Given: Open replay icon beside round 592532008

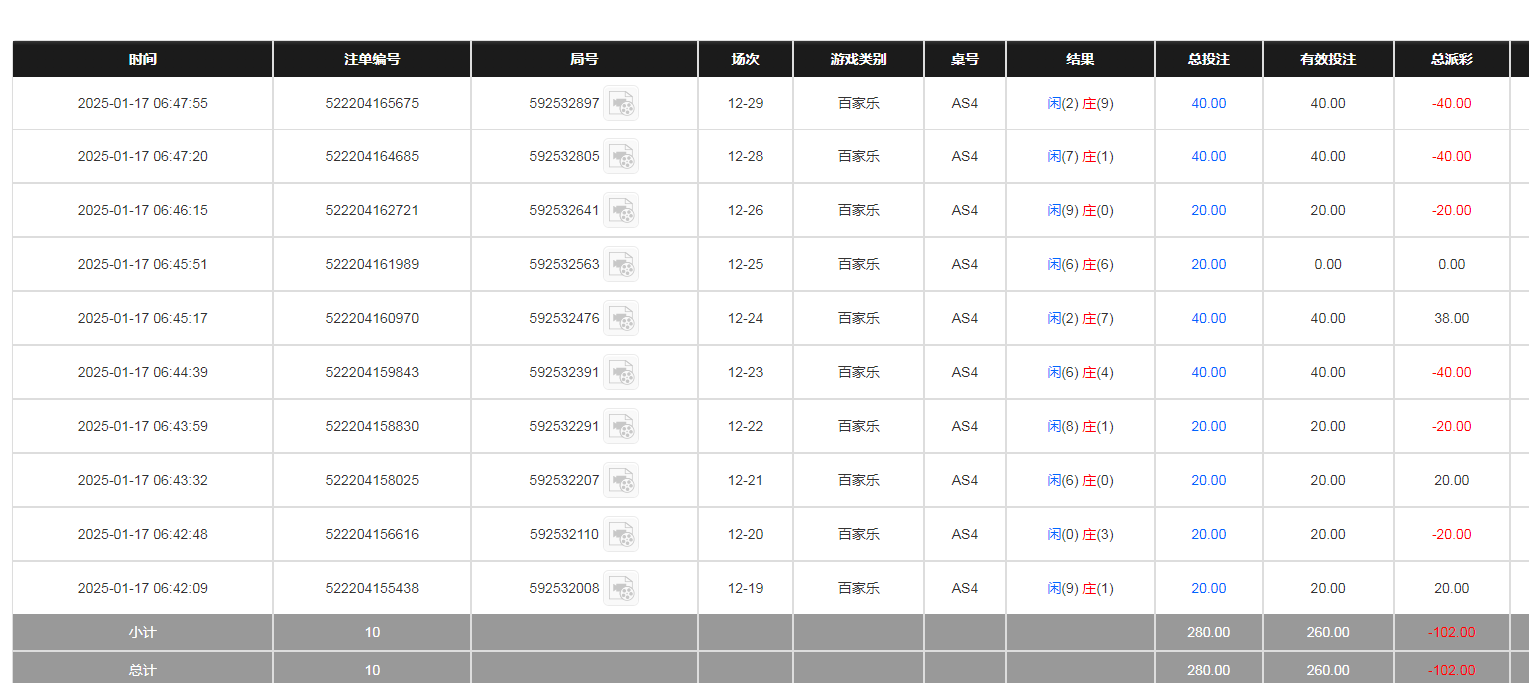Looking at the screenshot, I should point(621,589).
